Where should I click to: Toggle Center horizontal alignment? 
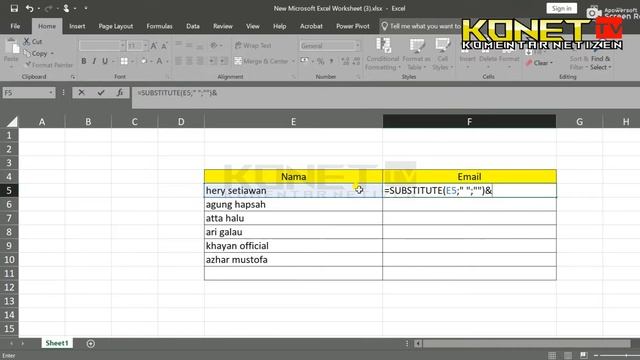pos(189,61)
